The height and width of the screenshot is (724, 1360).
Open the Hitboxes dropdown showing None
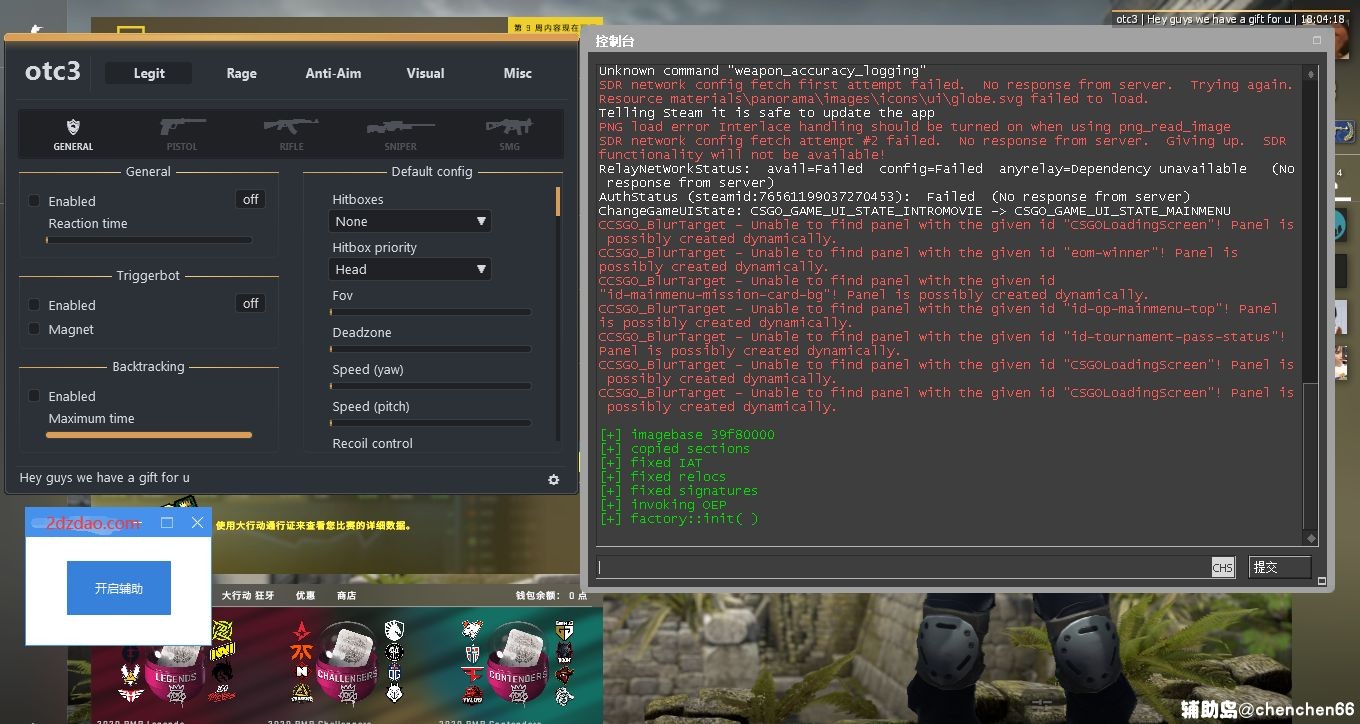pyautogui.click(x=410, y=221)
